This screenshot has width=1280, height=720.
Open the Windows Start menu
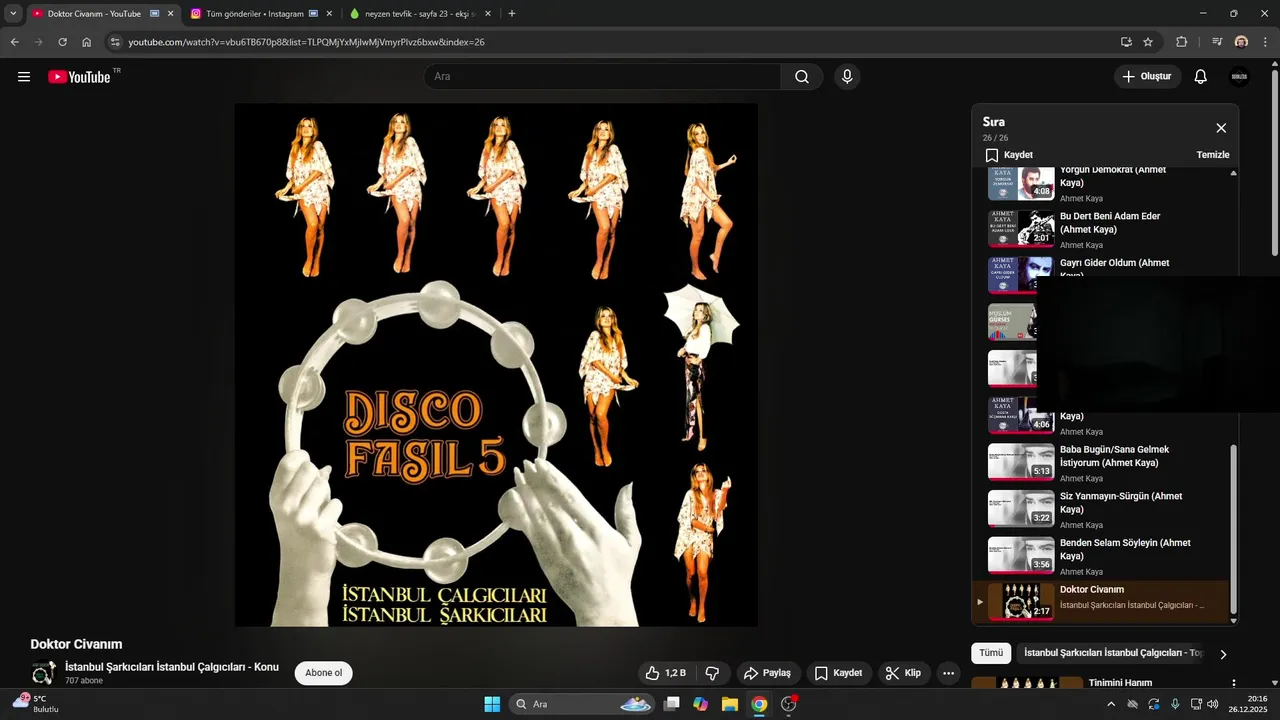click(x=492, y=704)
